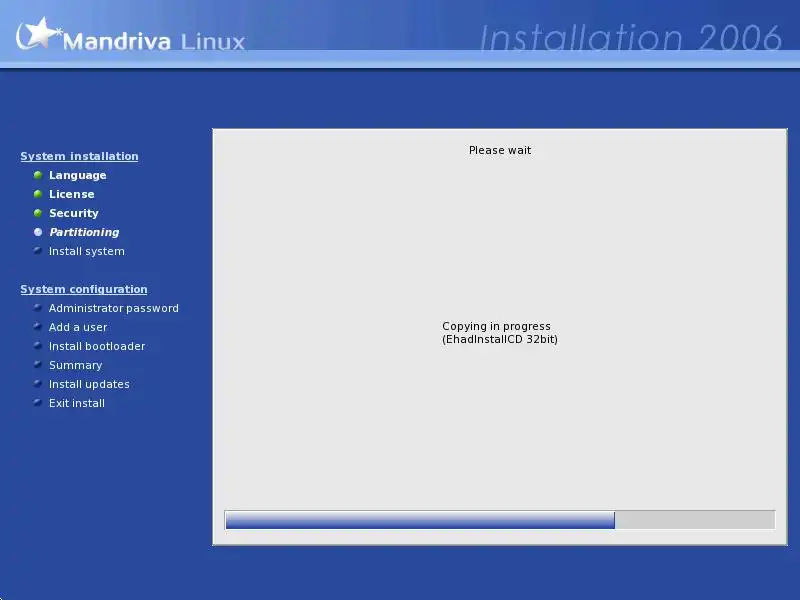The width and height of the screenshot is (800, 600).
Task: Click the white bullet beside Partitioning
Action: (38, 232)
